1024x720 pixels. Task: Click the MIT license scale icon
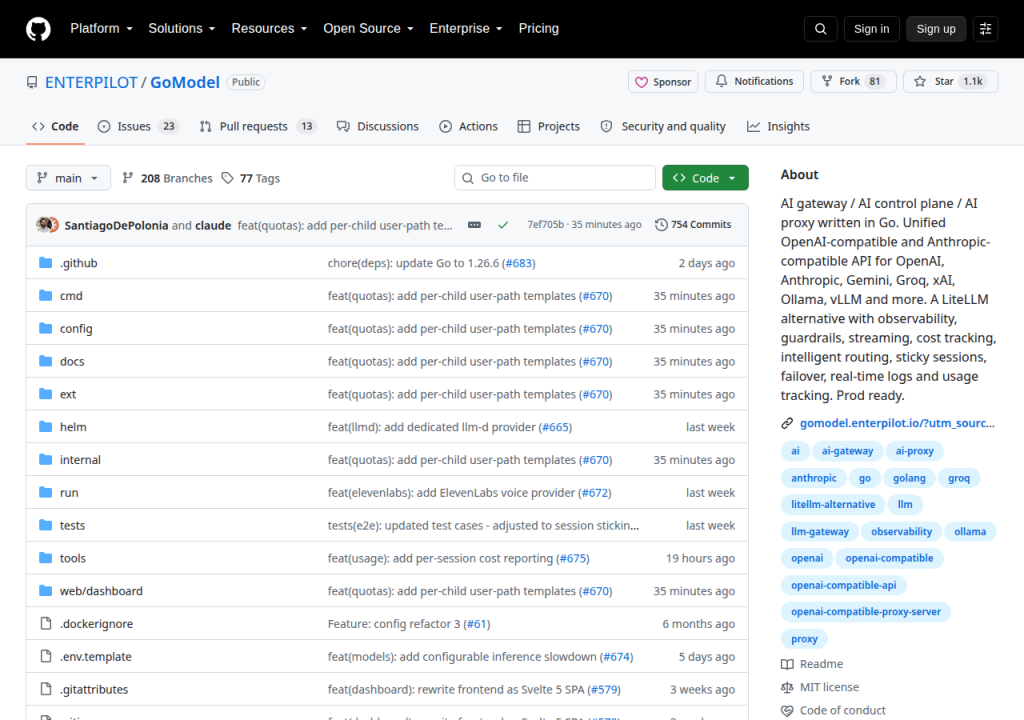[787, 687]
